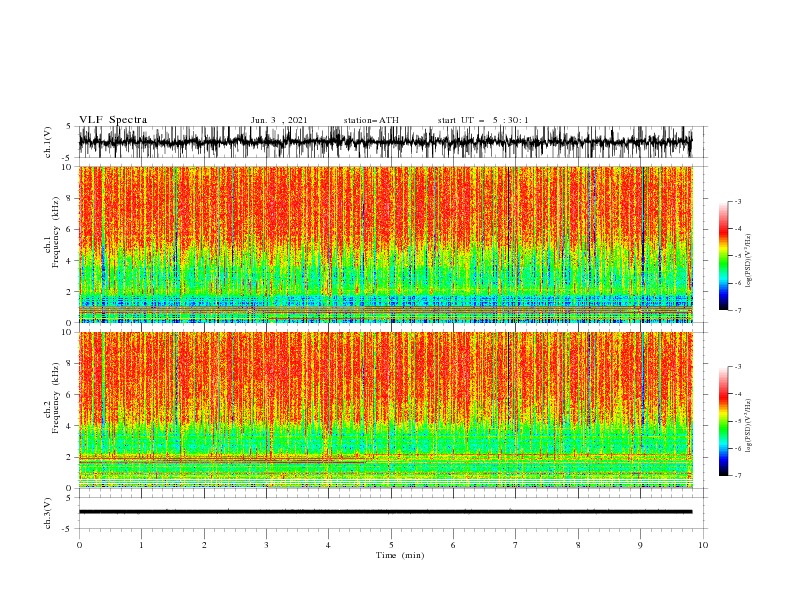Click the time axis tick "5"

point(391,545)
